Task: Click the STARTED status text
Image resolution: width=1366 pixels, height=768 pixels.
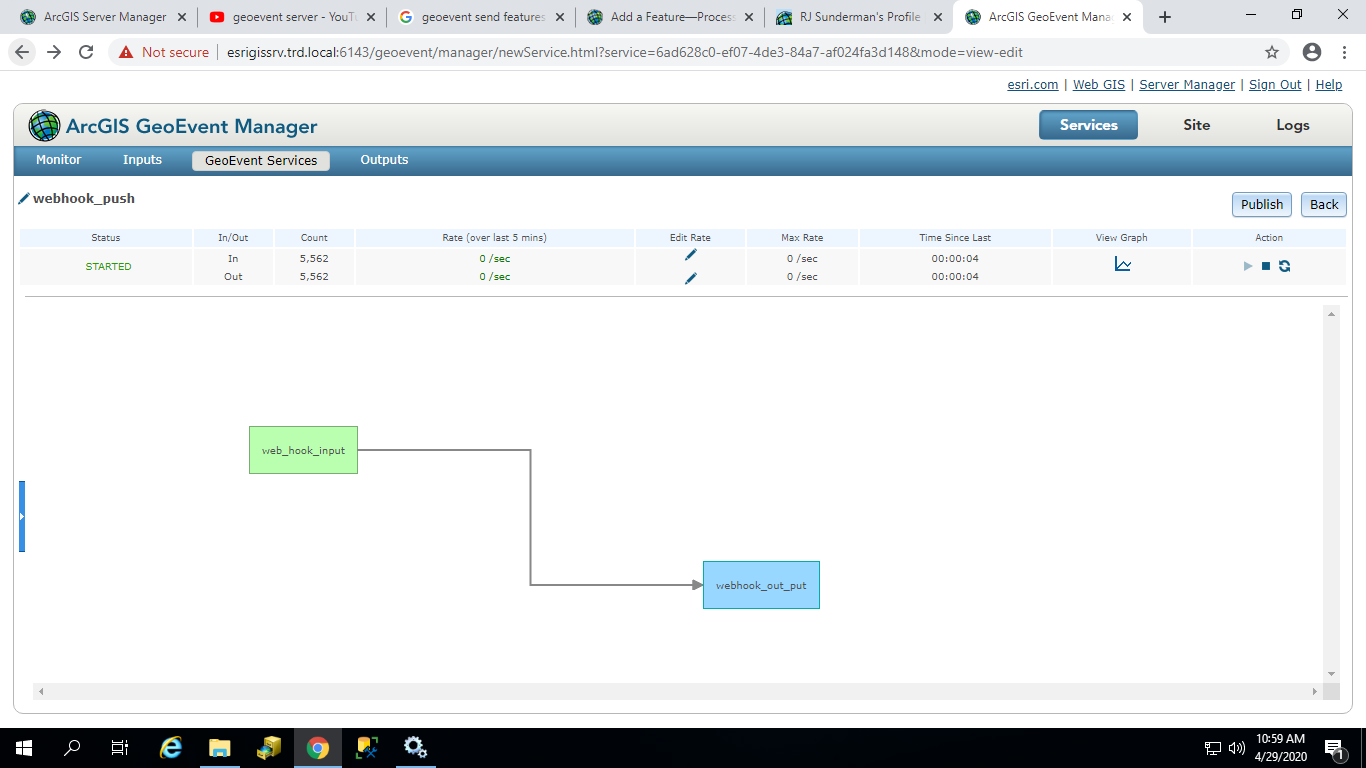Action: pos(108,267)
